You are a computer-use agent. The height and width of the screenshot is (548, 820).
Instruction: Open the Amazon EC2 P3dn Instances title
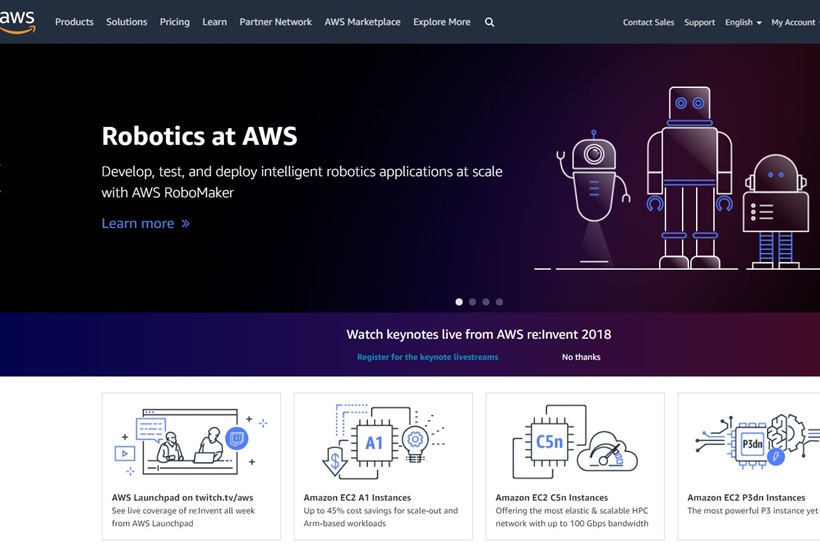click(x=746, y=497)
